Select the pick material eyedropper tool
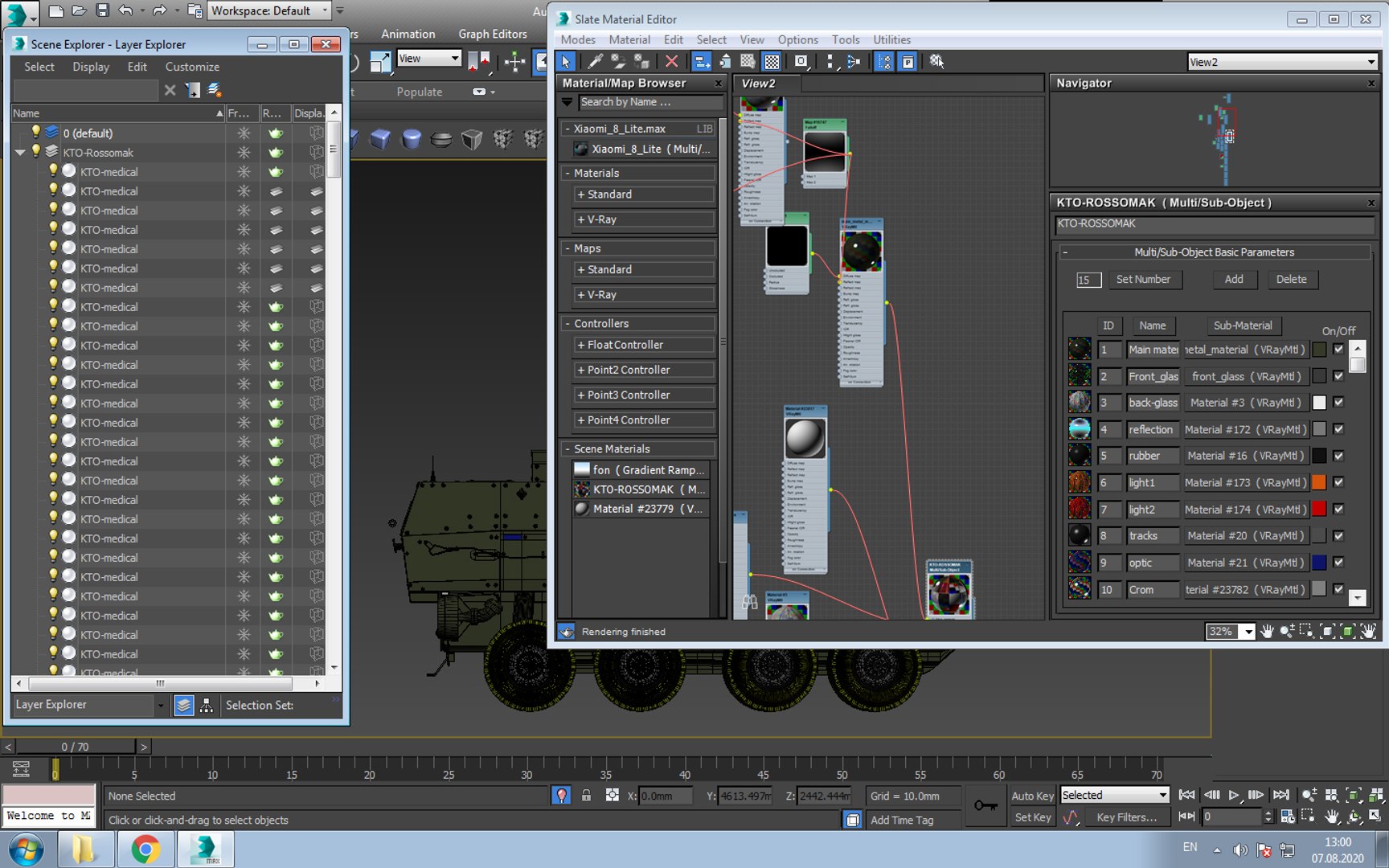The height and width of the screenshot is (868, 1389). click(x=595, y=61)
